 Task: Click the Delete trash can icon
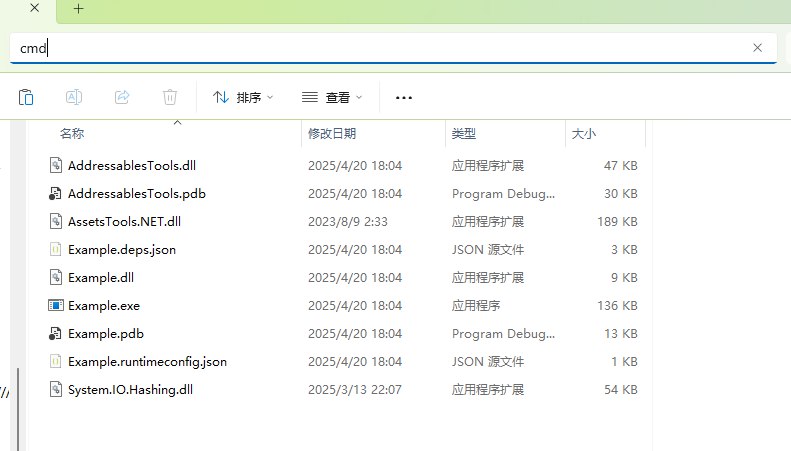(170, 97)
